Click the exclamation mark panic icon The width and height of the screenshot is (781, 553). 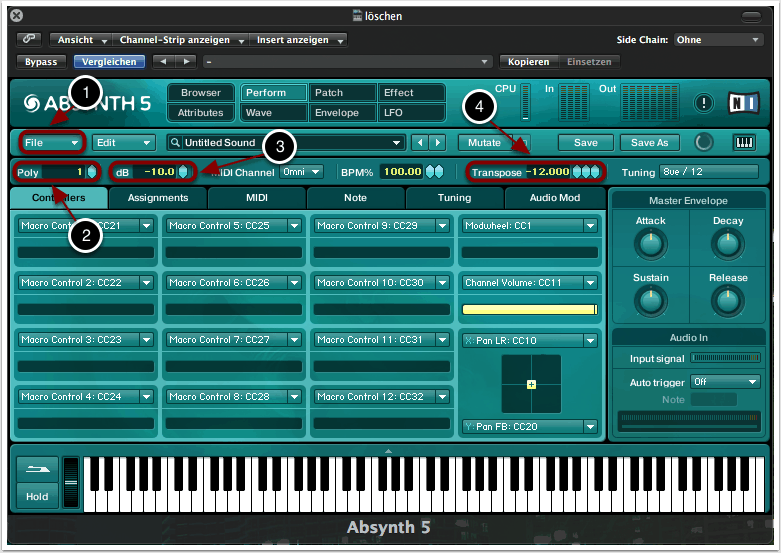[x=704, y=102]
